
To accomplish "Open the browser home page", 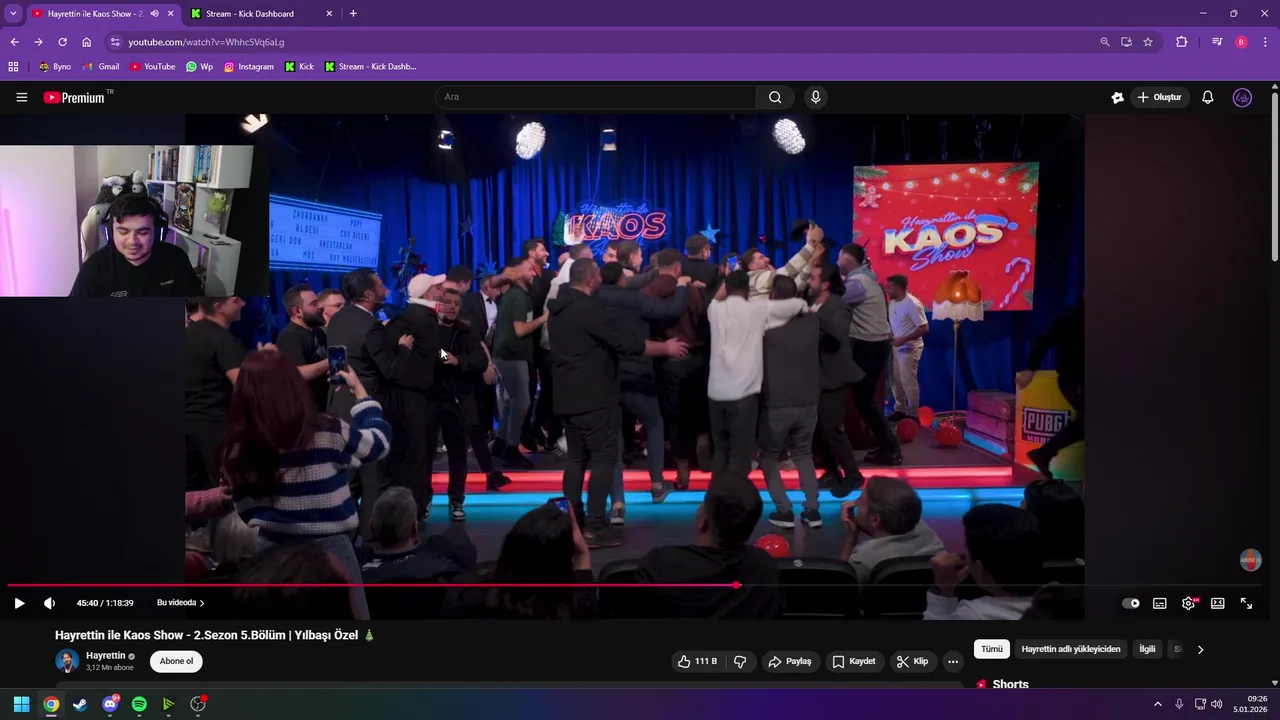I will (x=86, y=42).
